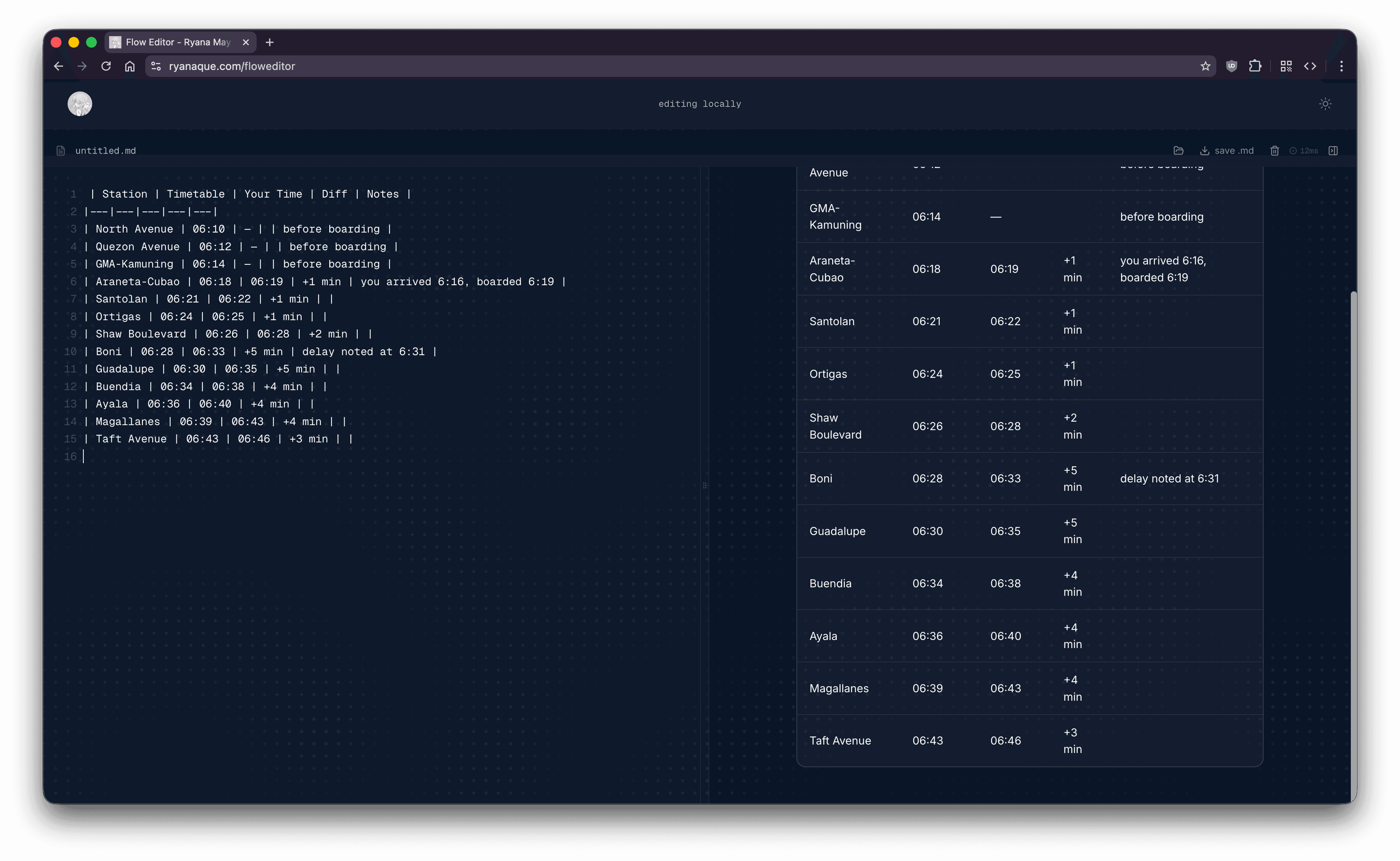Click Taft Avenue +3 min diff in preview
The width and height of the screenshot is (1400, 861).
coord(1072,740)
